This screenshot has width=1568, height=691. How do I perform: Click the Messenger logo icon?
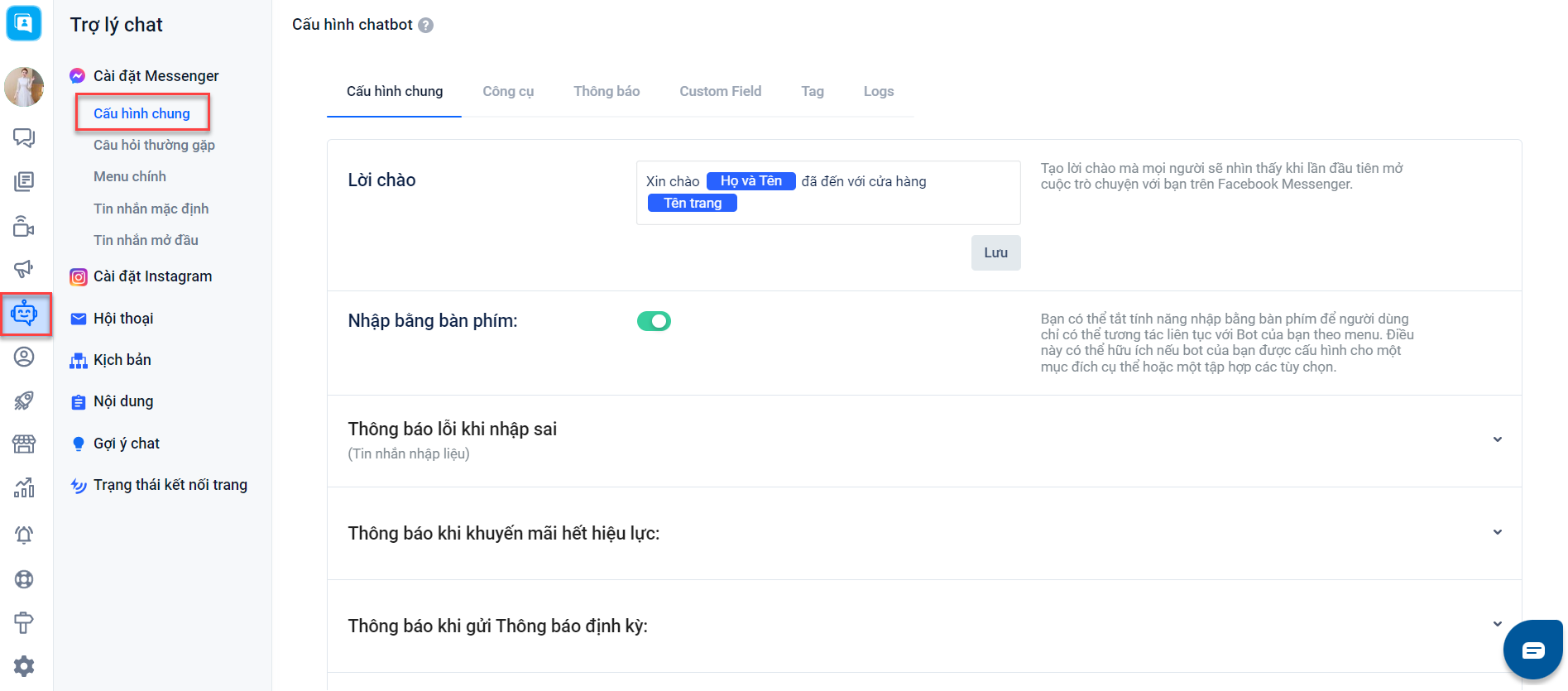point(78,76)
